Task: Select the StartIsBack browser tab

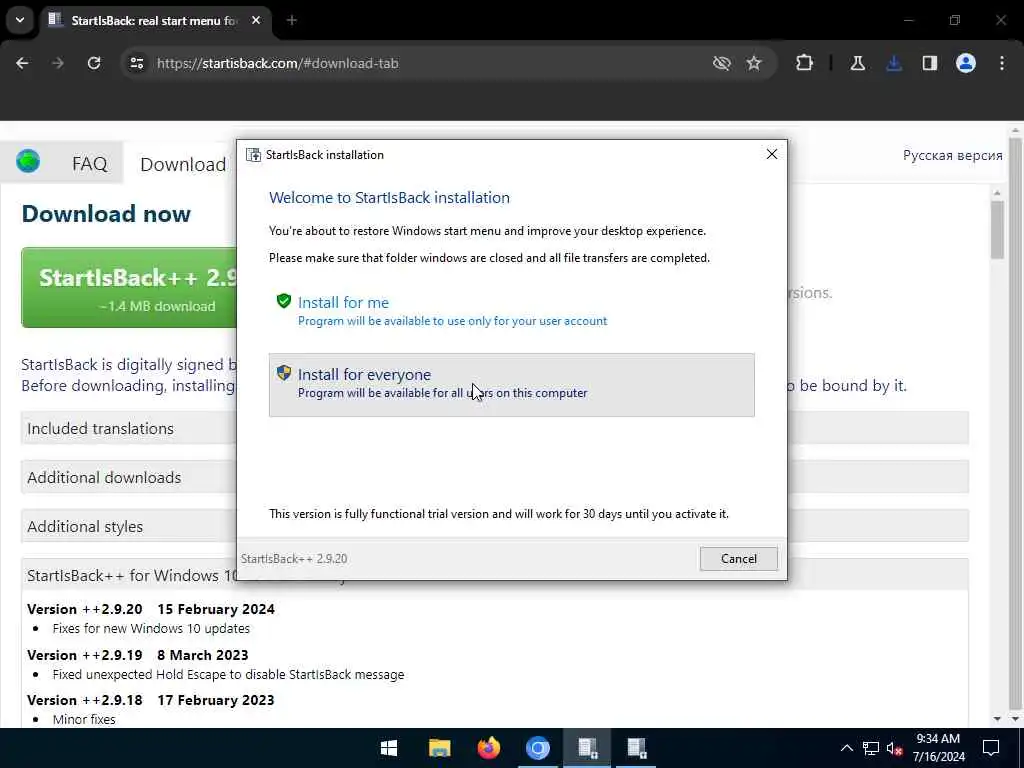Action: (155, 20)
